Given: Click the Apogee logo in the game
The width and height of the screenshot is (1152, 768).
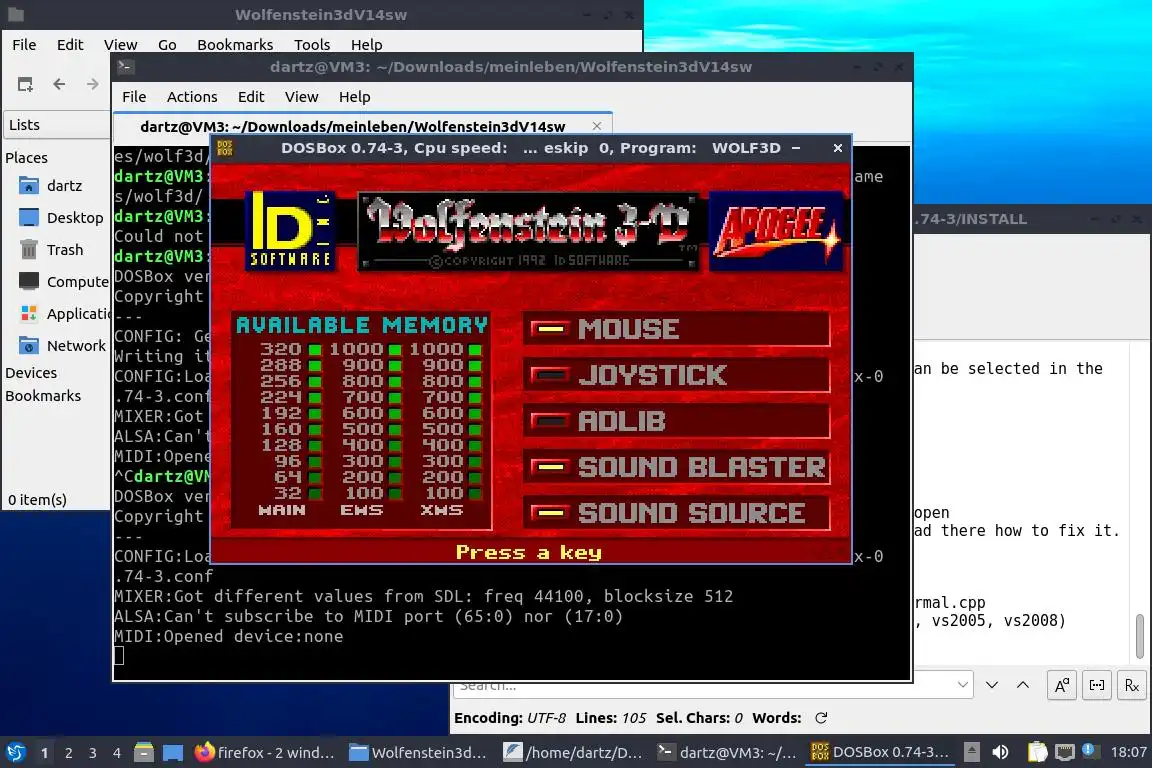Looking at the screenshot, I should 776,231.
